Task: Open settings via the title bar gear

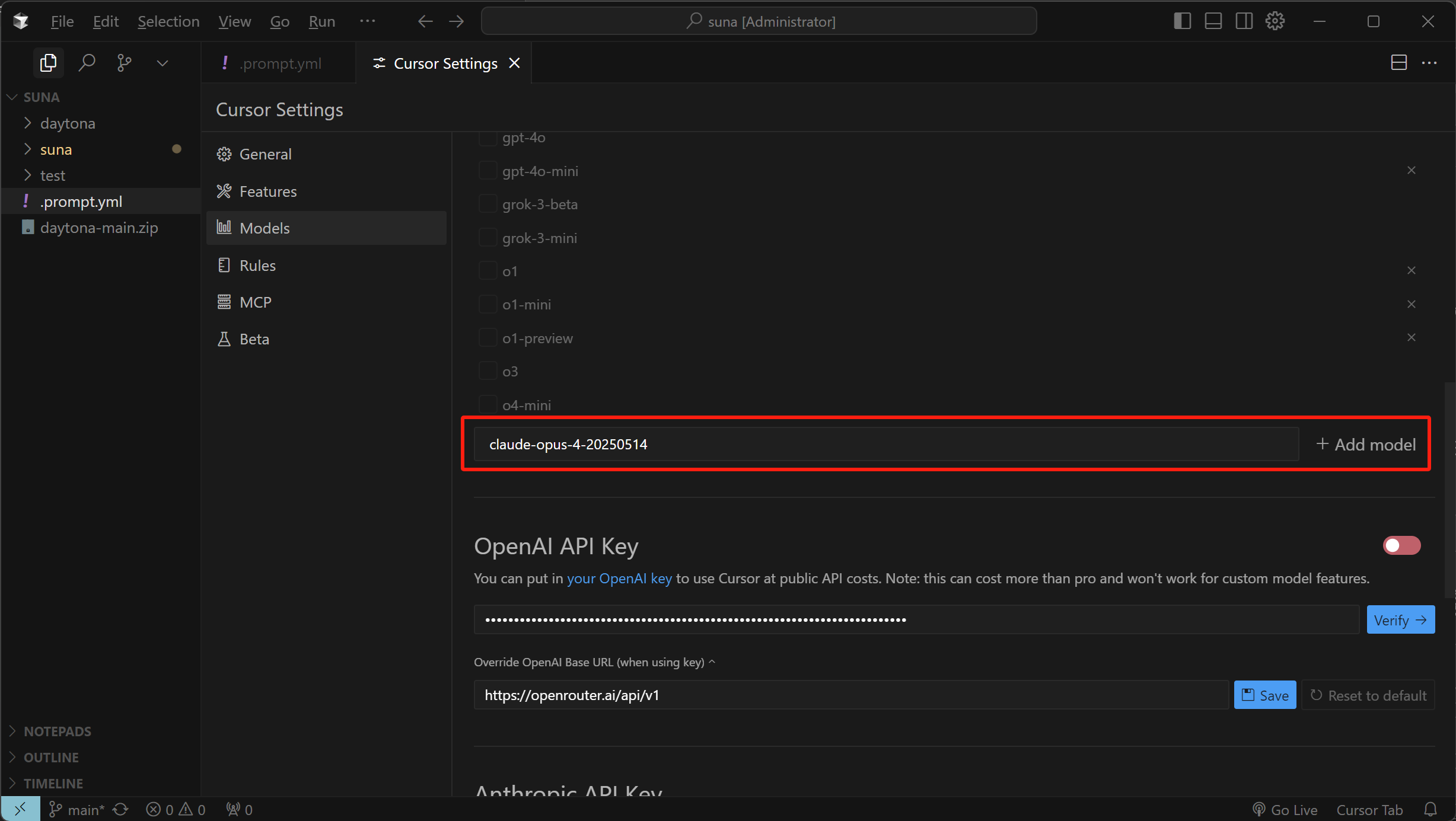Action: (x=1275, y=21)
